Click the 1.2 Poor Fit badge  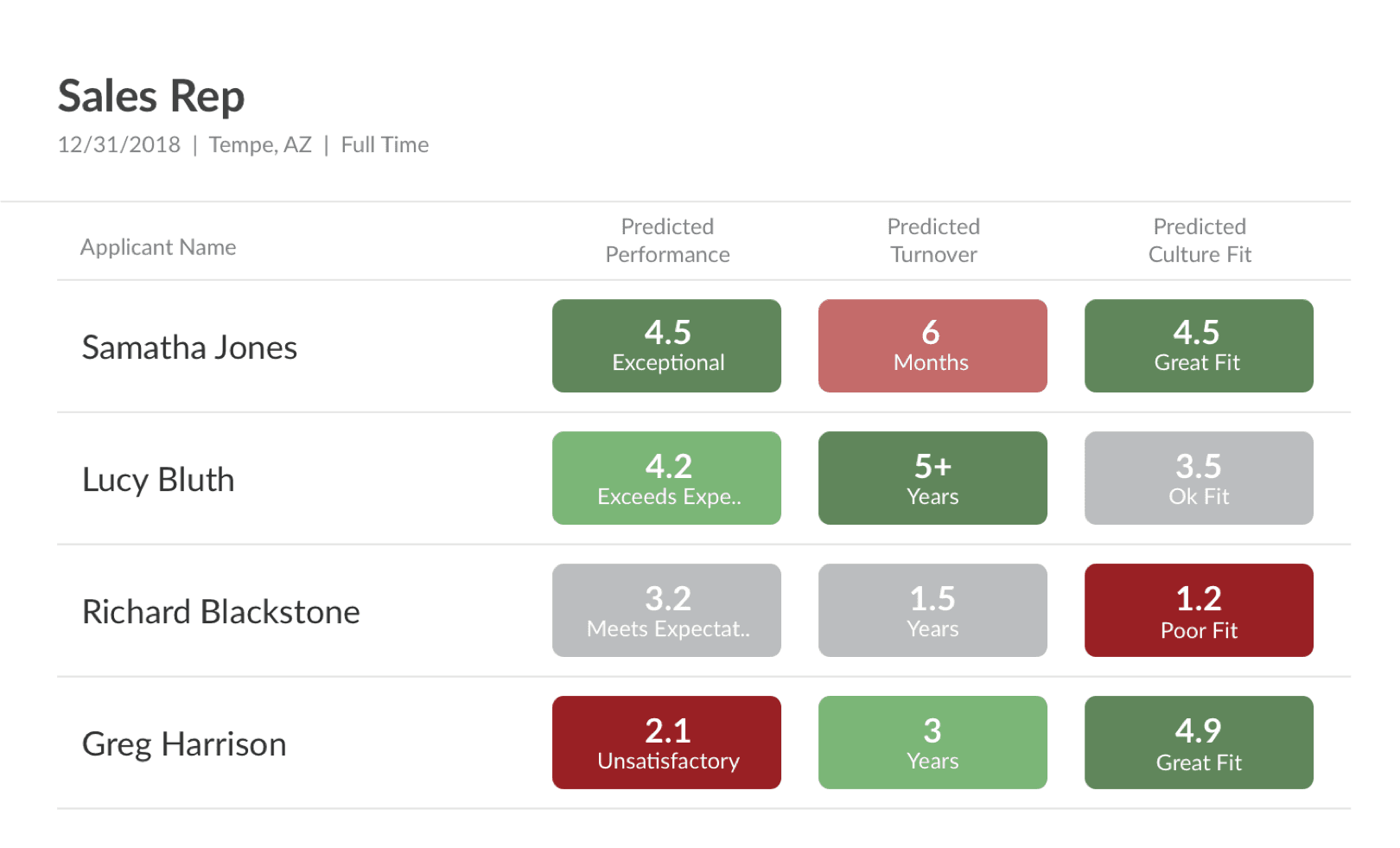click(x=1199, y=610)
